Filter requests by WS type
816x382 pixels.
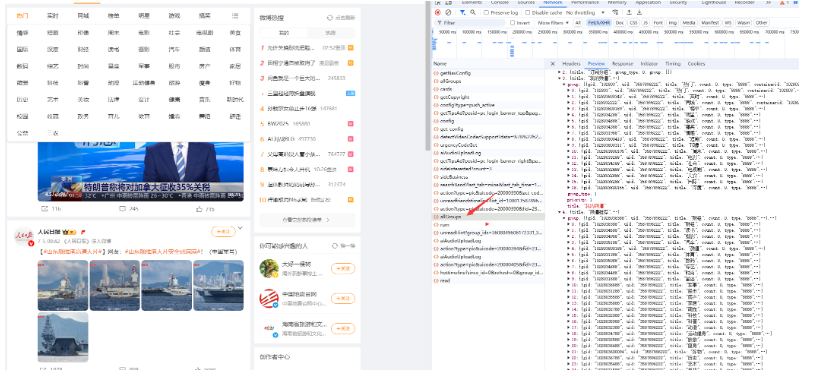pos(728,23)
